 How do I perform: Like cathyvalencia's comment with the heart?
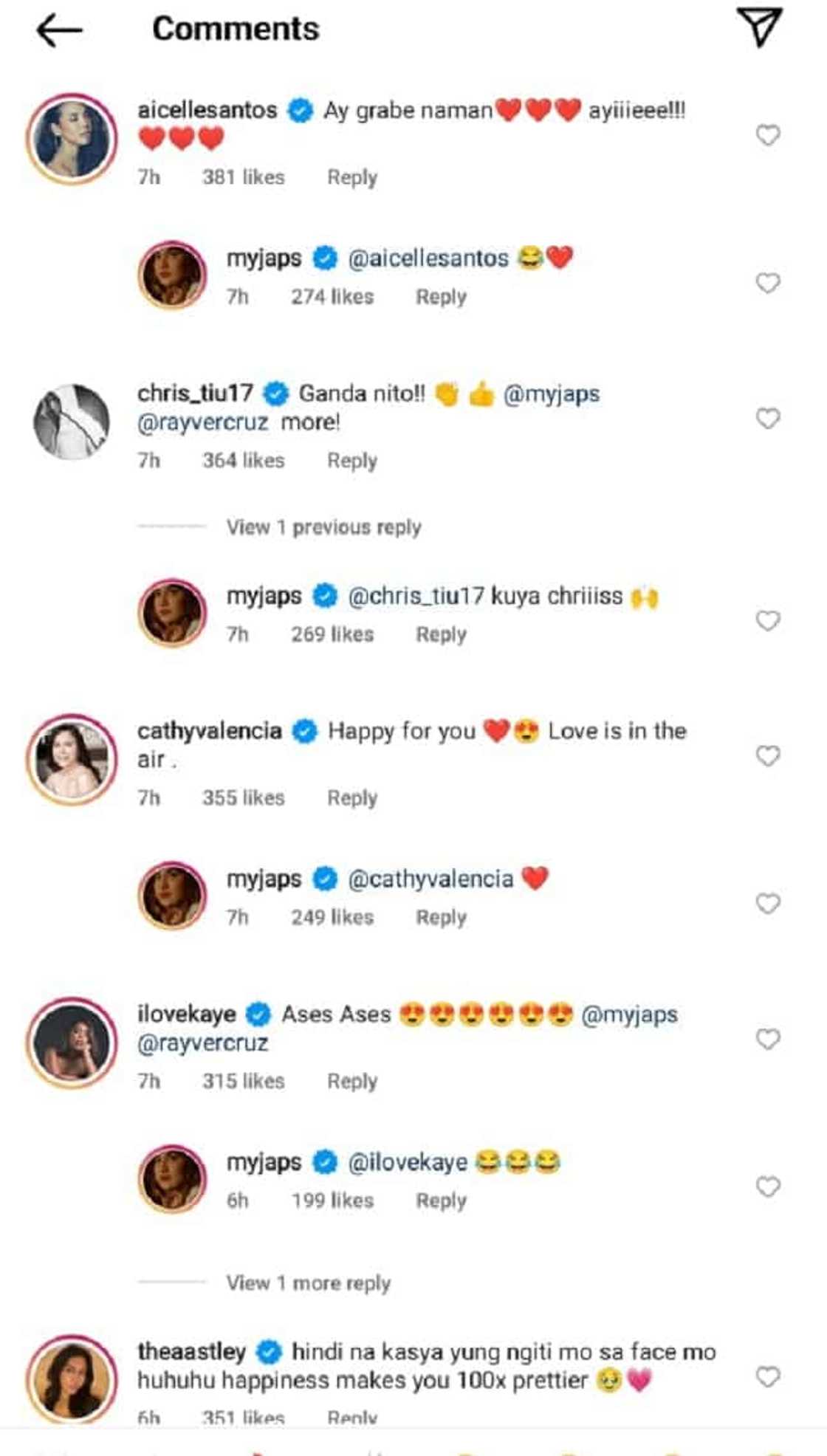[768, 756]
